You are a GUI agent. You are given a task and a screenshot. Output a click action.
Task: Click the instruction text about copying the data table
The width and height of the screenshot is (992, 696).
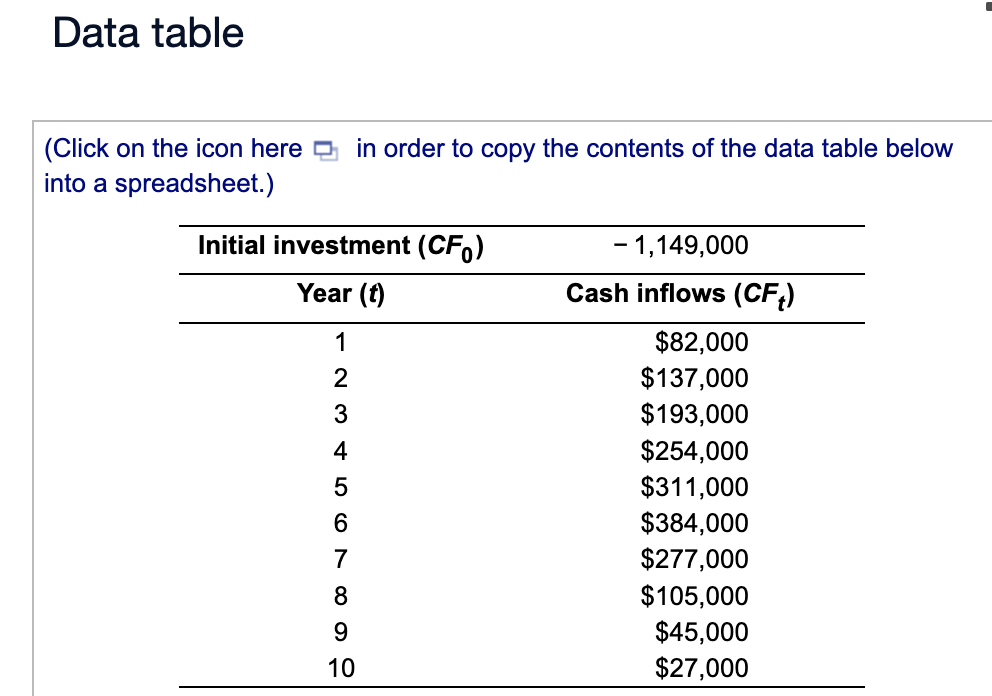(x=497, y=165)
